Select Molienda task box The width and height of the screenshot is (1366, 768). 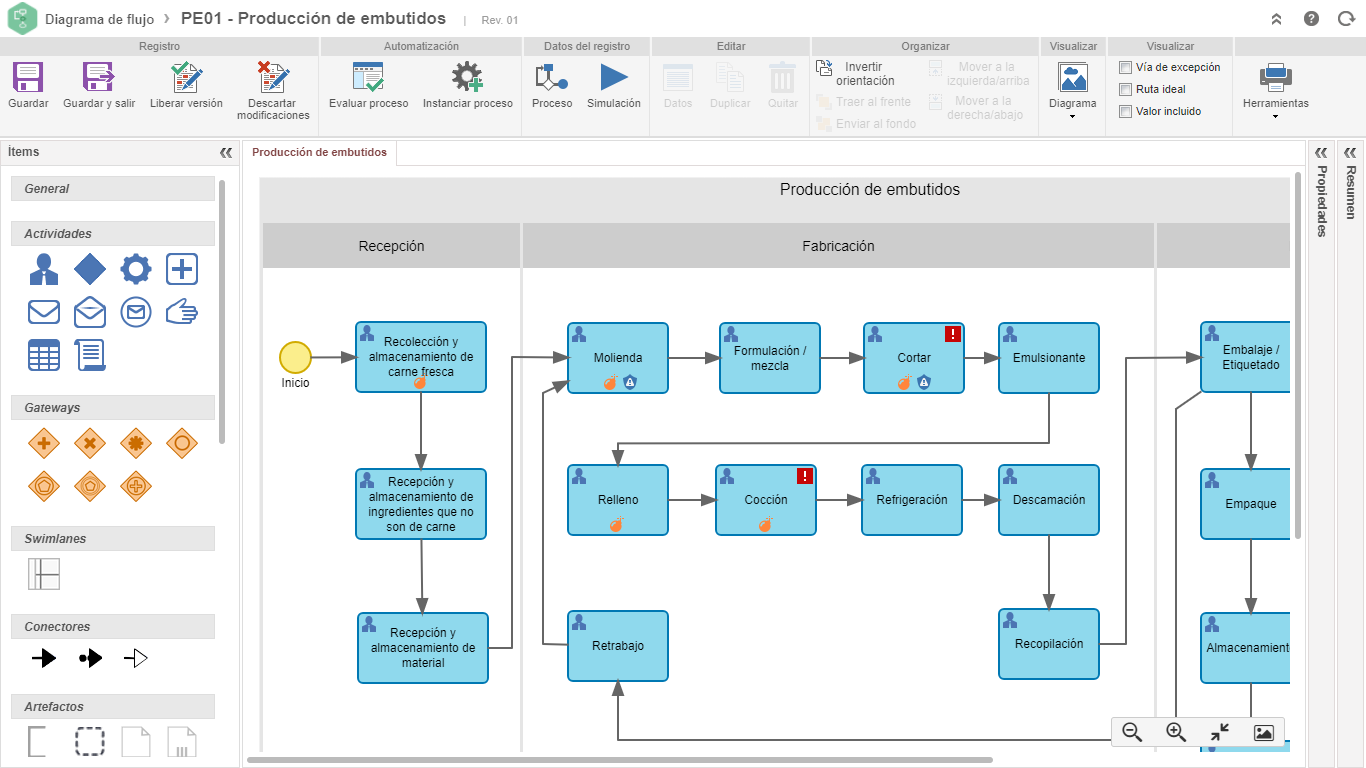coord(618,358)
